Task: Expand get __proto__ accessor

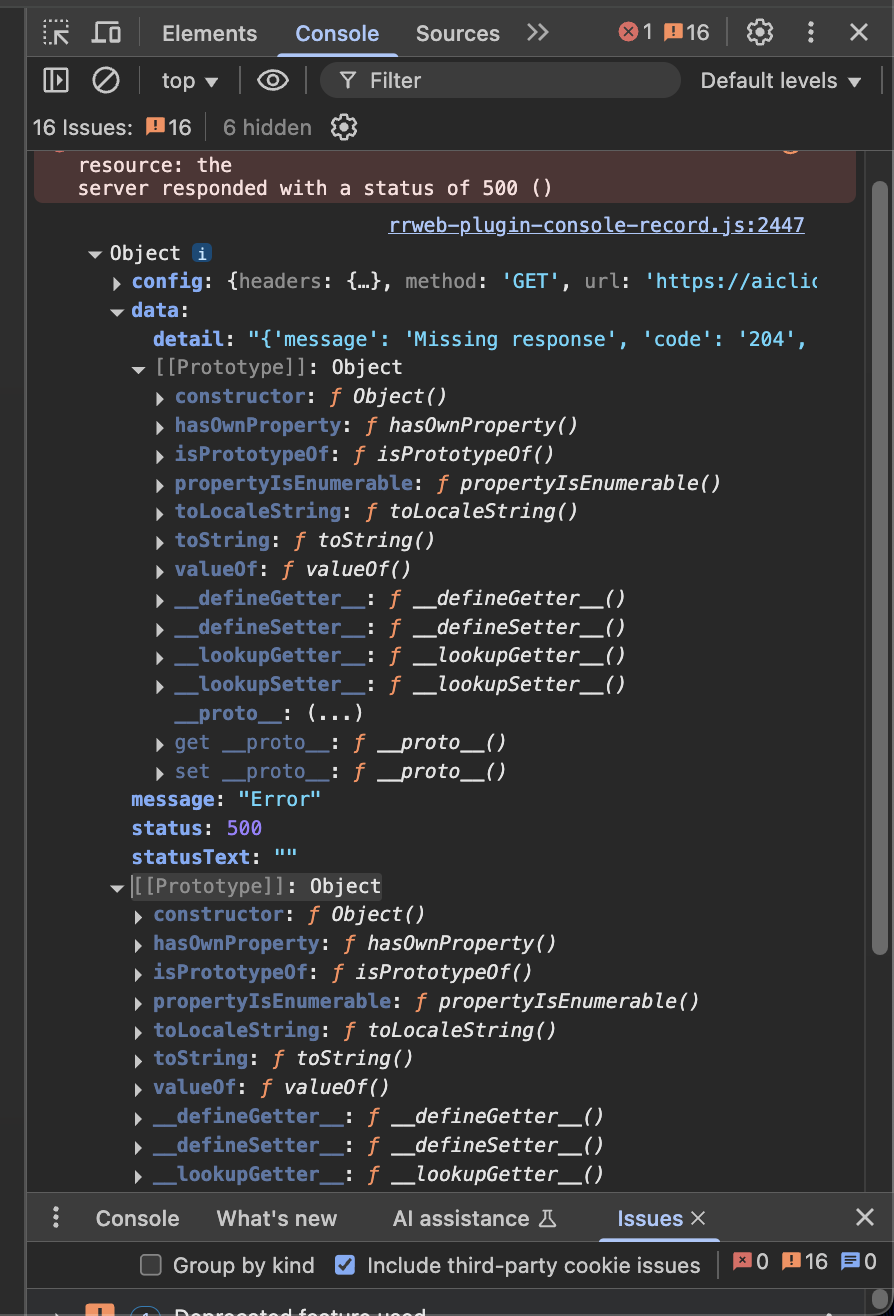Action: (x=161, y=743)
